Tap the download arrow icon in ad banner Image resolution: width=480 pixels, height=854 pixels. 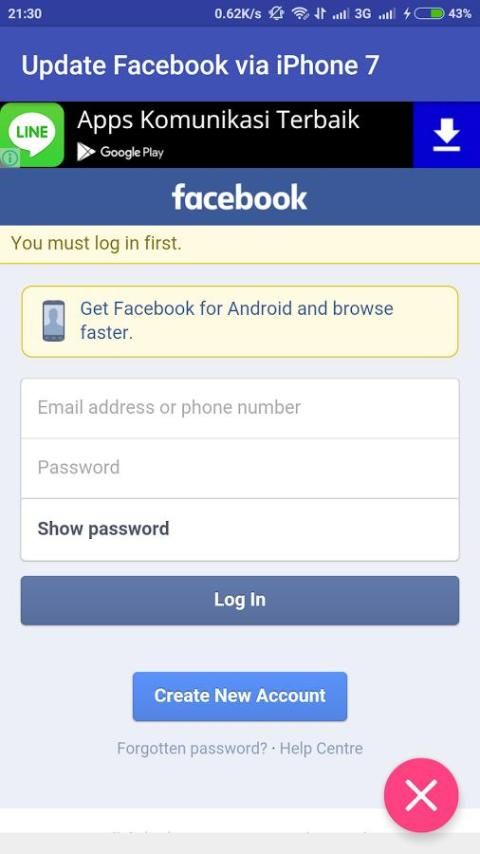pyautogui.click(x=446, y=135)
